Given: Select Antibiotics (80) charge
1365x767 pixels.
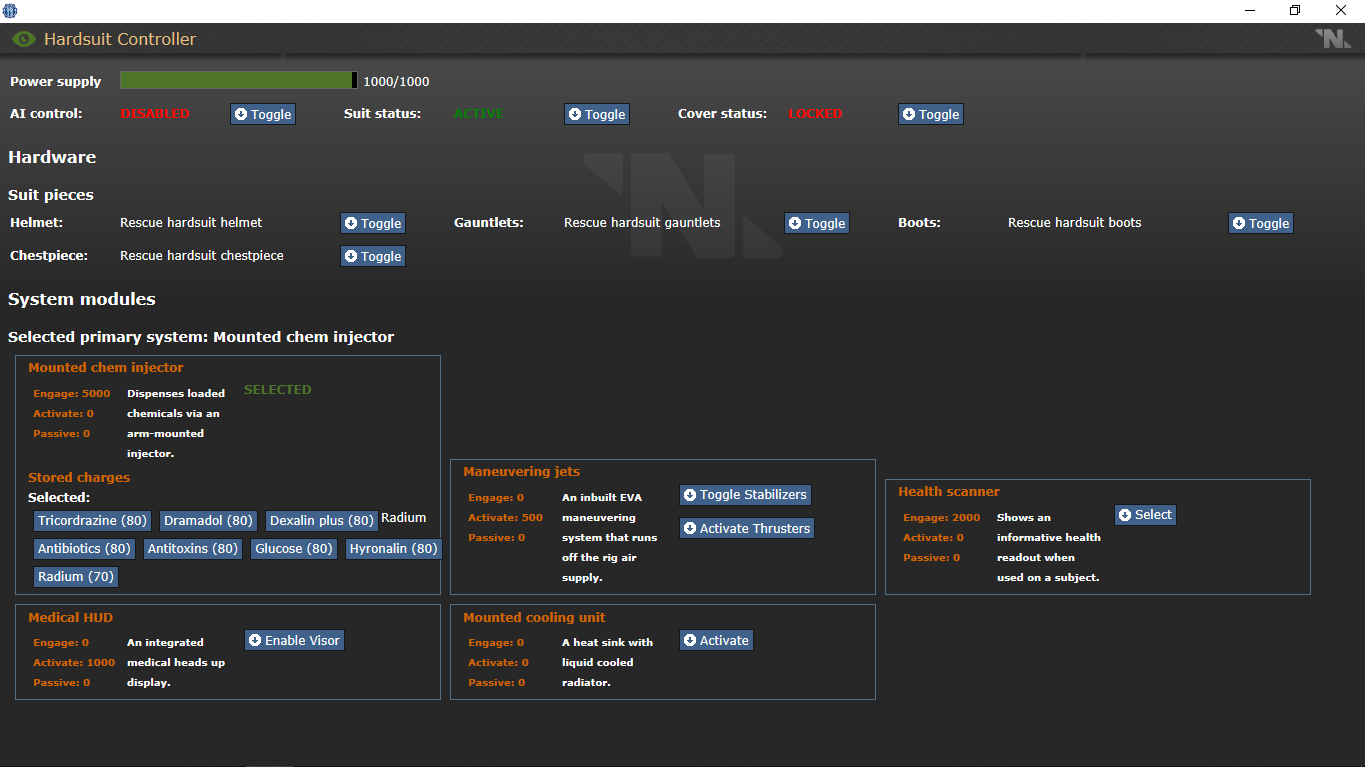Looking at the screenshot, I should tap(85, 548).
